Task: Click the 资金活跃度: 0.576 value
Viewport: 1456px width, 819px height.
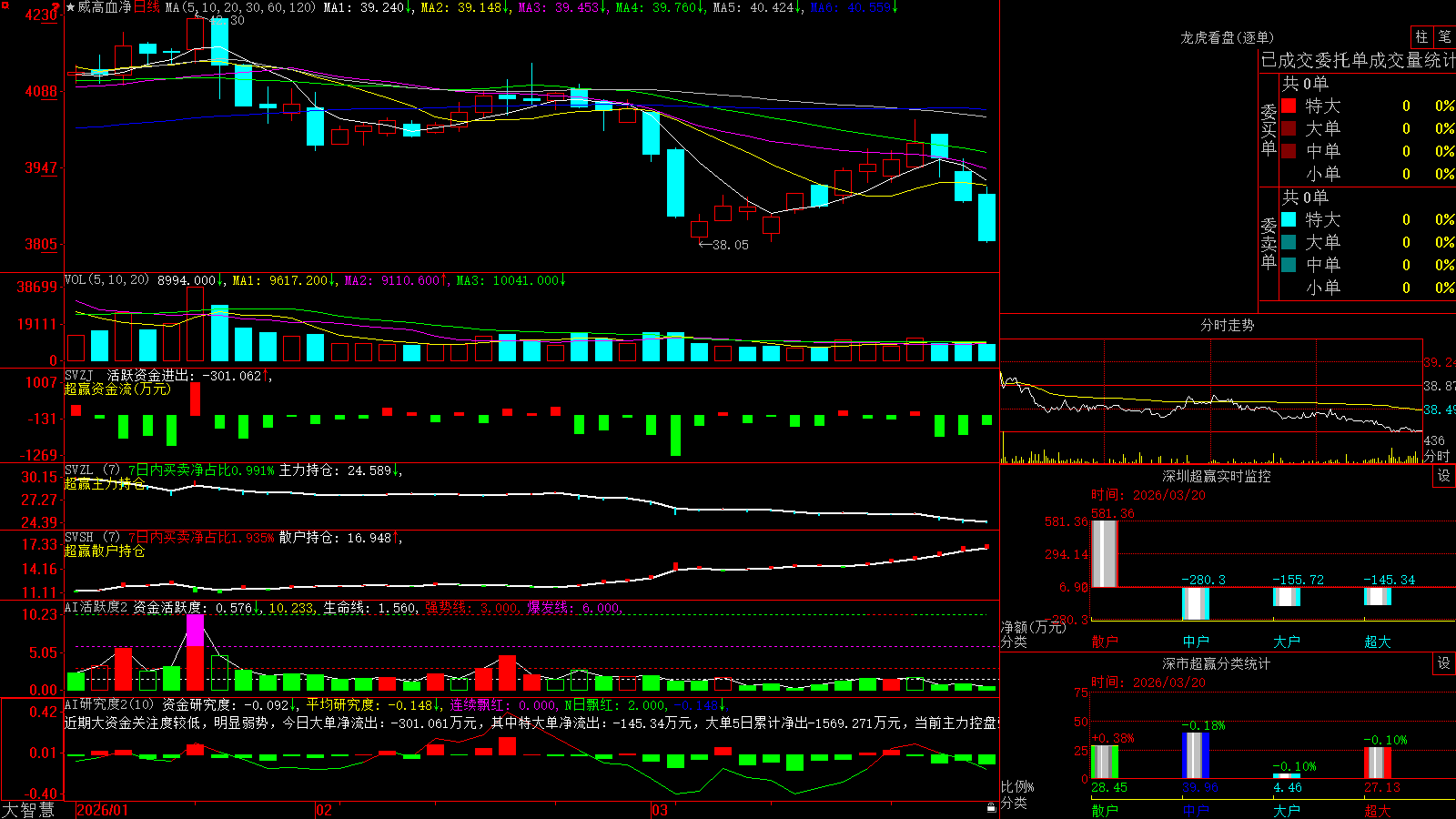Action: [x=194, y=608]
